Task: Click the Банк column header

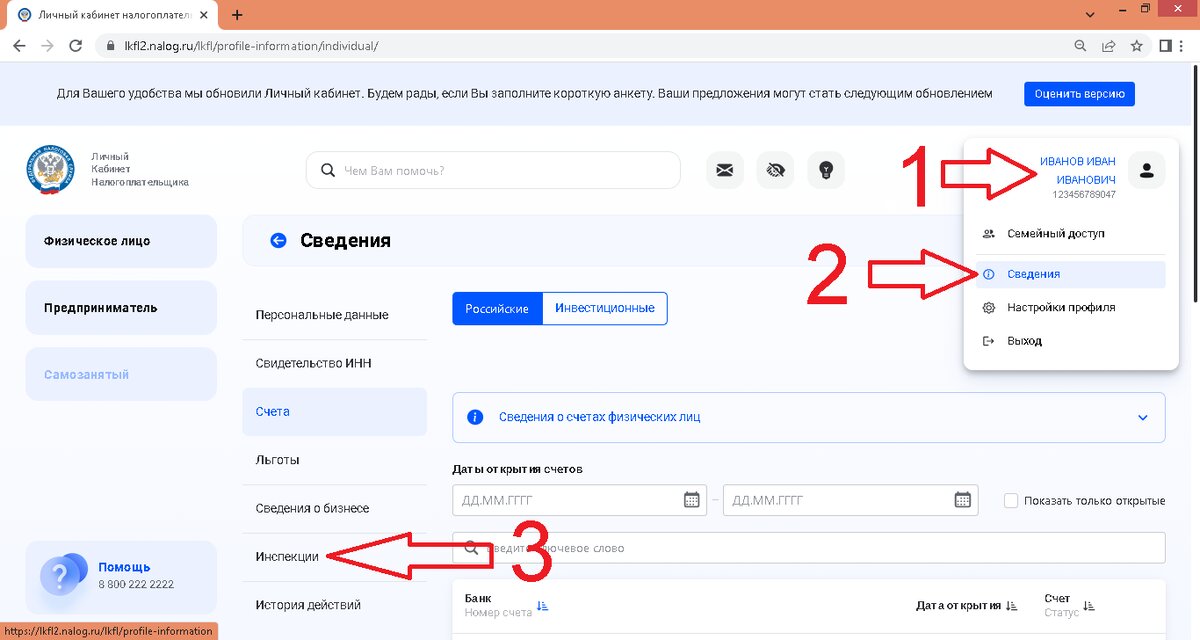Action: click(478, 598)
